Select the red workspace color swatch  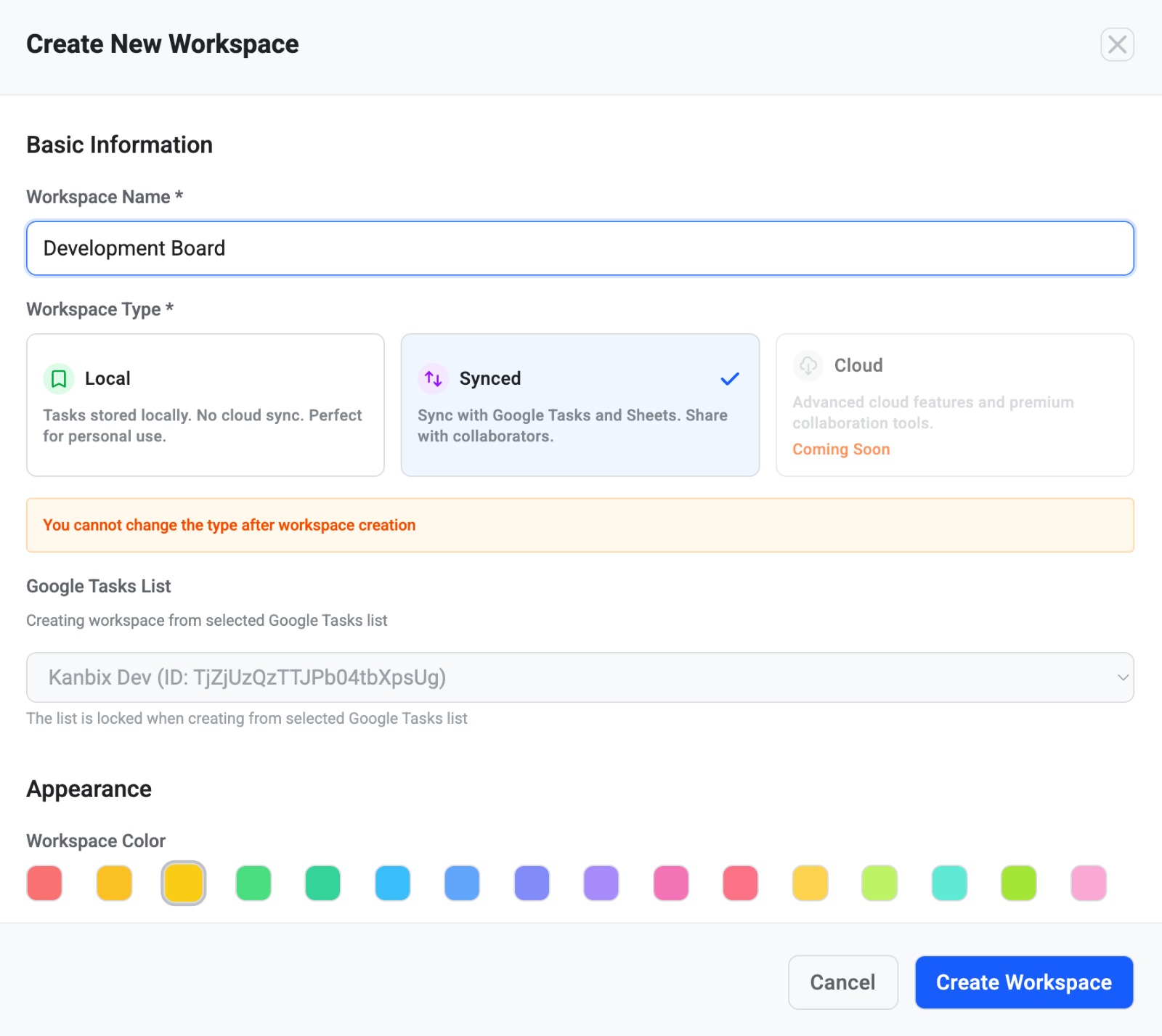point(44,883)
